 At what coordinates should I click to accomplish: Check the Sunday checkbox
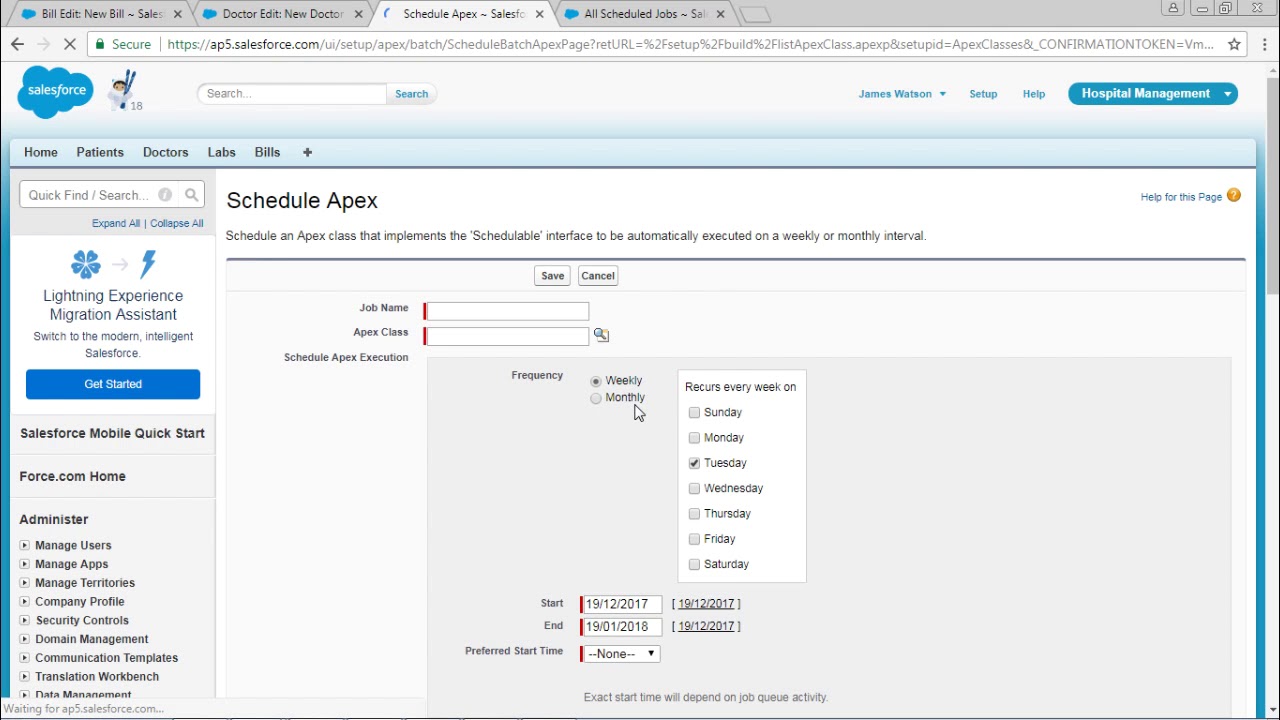pyautogui.click(x=694, y=412)
